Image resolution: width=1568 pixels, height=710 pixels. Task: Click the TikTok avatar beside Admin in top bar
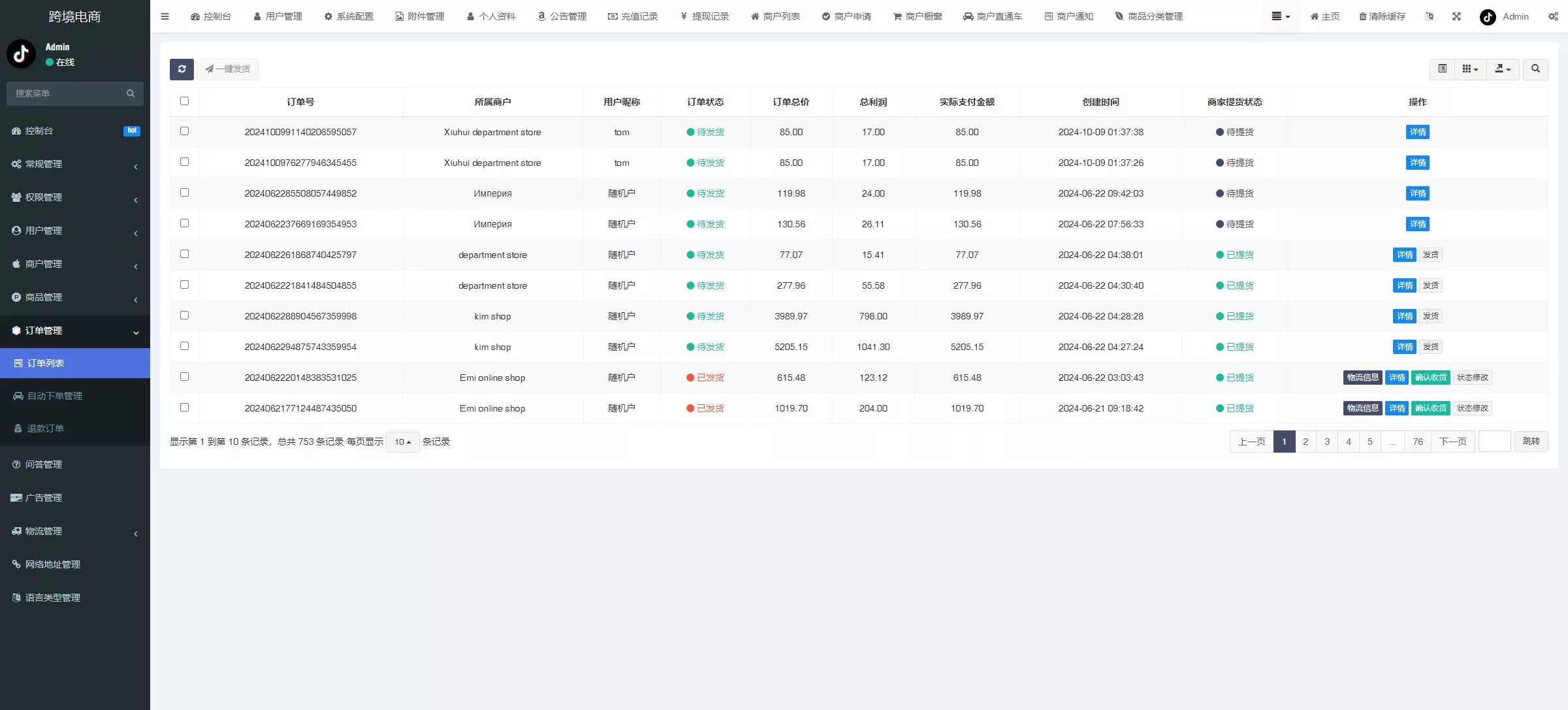pyautogui.click(x=1488, y=17)
